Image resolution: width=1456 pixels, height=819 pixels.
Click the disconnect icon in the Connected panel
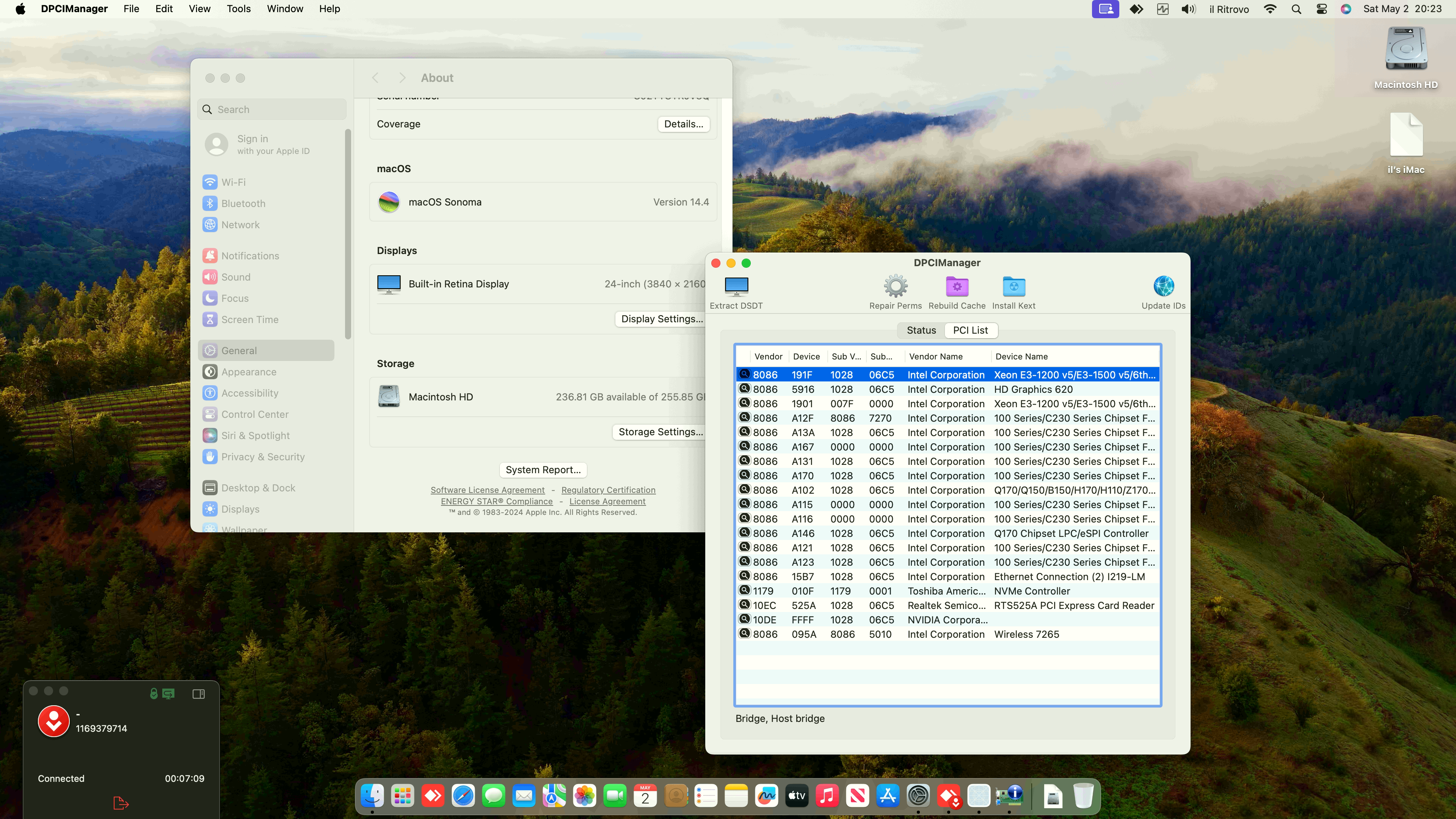[121, 803]
